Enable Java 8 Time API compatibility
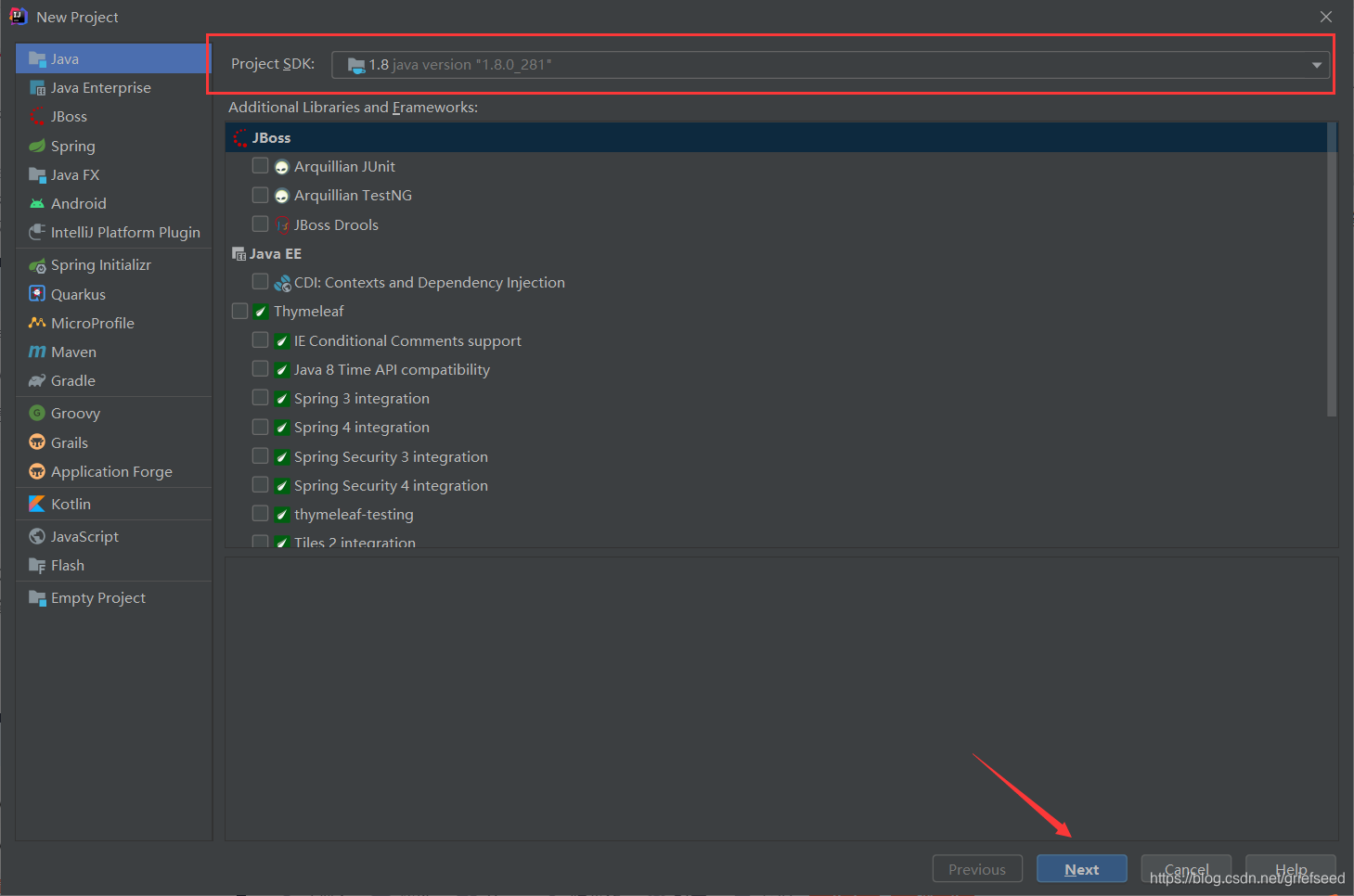 pyautogui.click(x=261, y=369)
